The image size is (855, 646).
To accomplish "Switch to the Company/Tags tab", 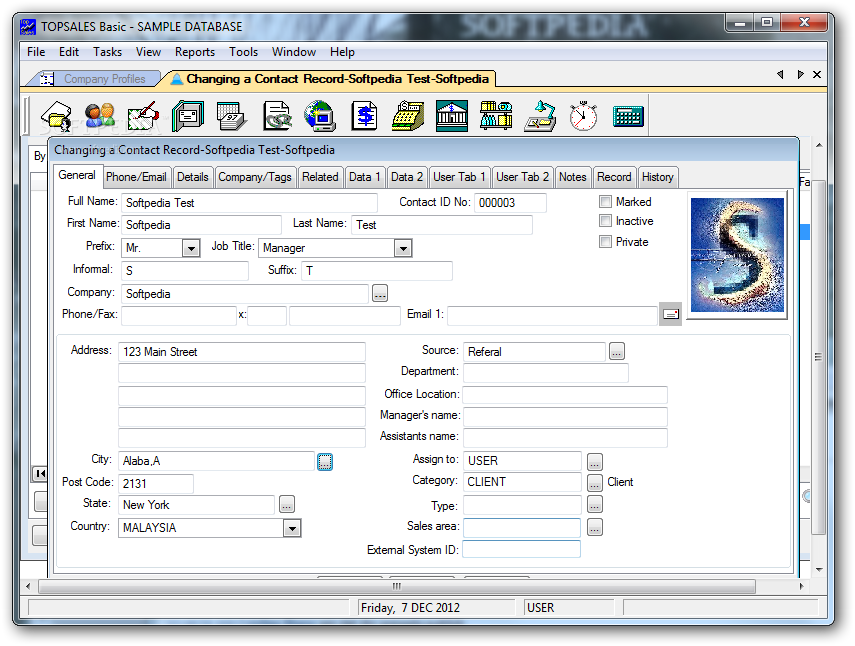I will 255,177.
